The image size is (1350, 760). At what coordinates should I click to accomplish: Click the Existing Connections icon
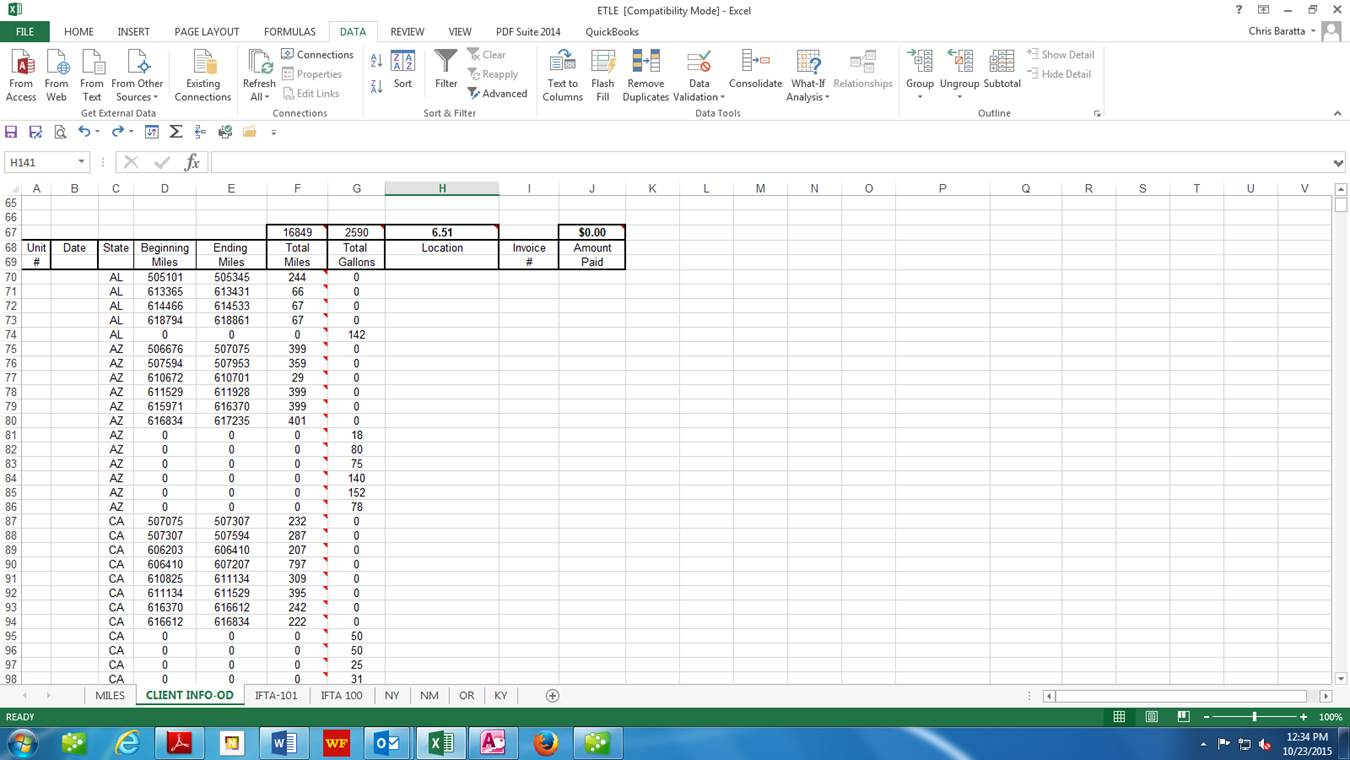[x=203, y=63]
